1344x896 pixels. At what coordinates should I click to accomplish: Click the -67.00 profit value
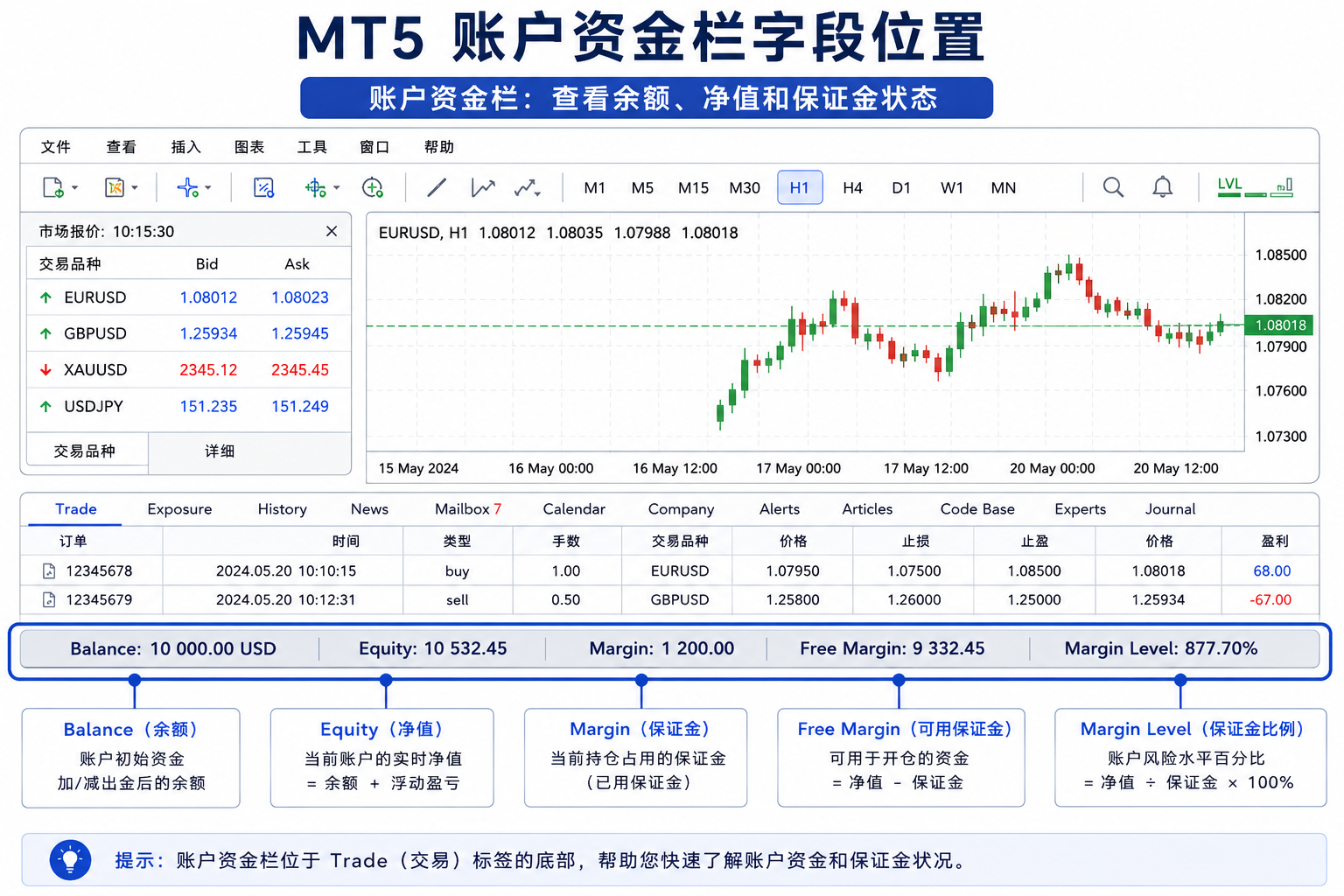click(x=1271, y=600)
